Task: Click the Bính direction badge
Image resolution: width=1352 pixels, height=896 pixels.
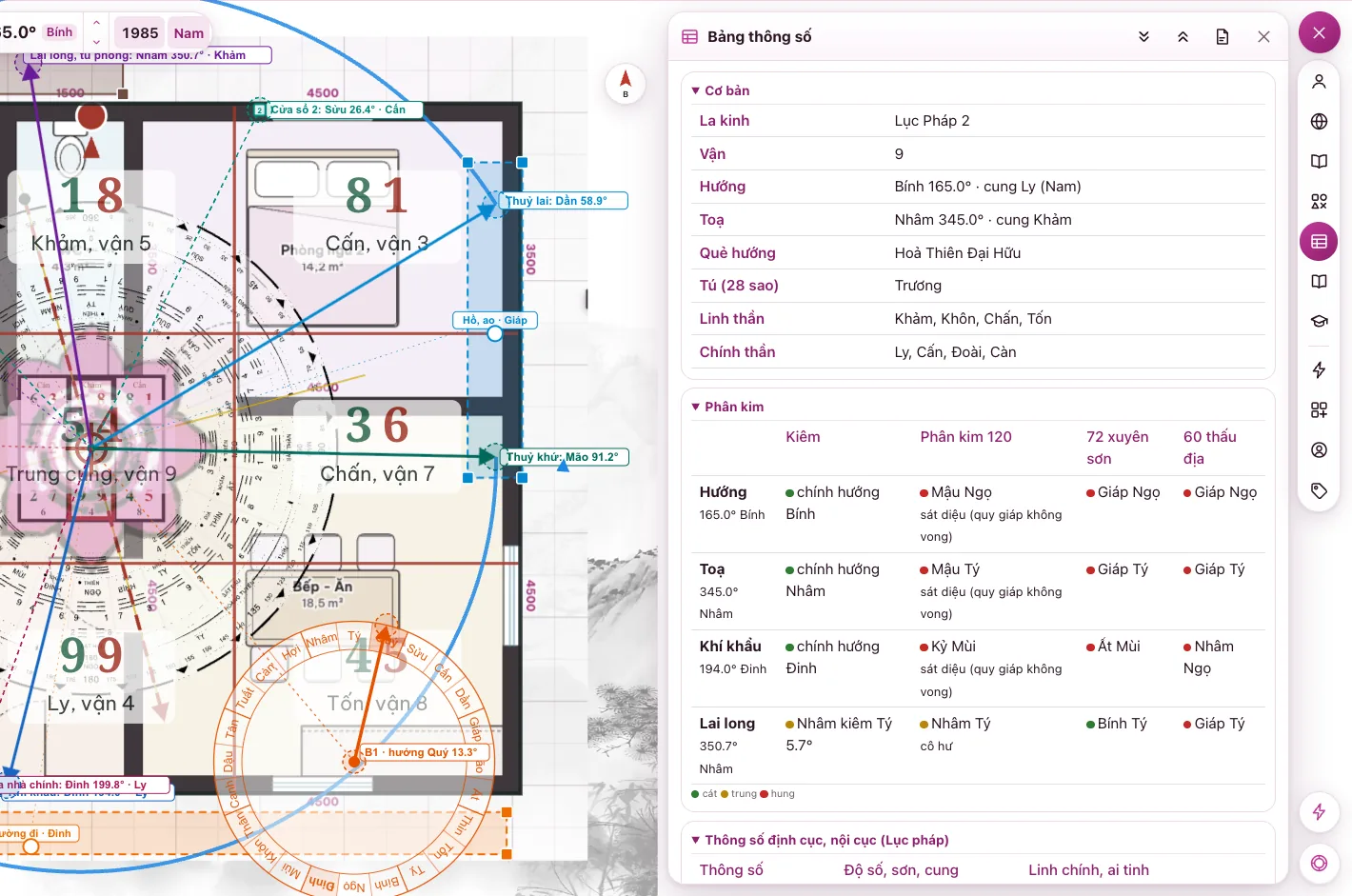Action: click(59, 32)
